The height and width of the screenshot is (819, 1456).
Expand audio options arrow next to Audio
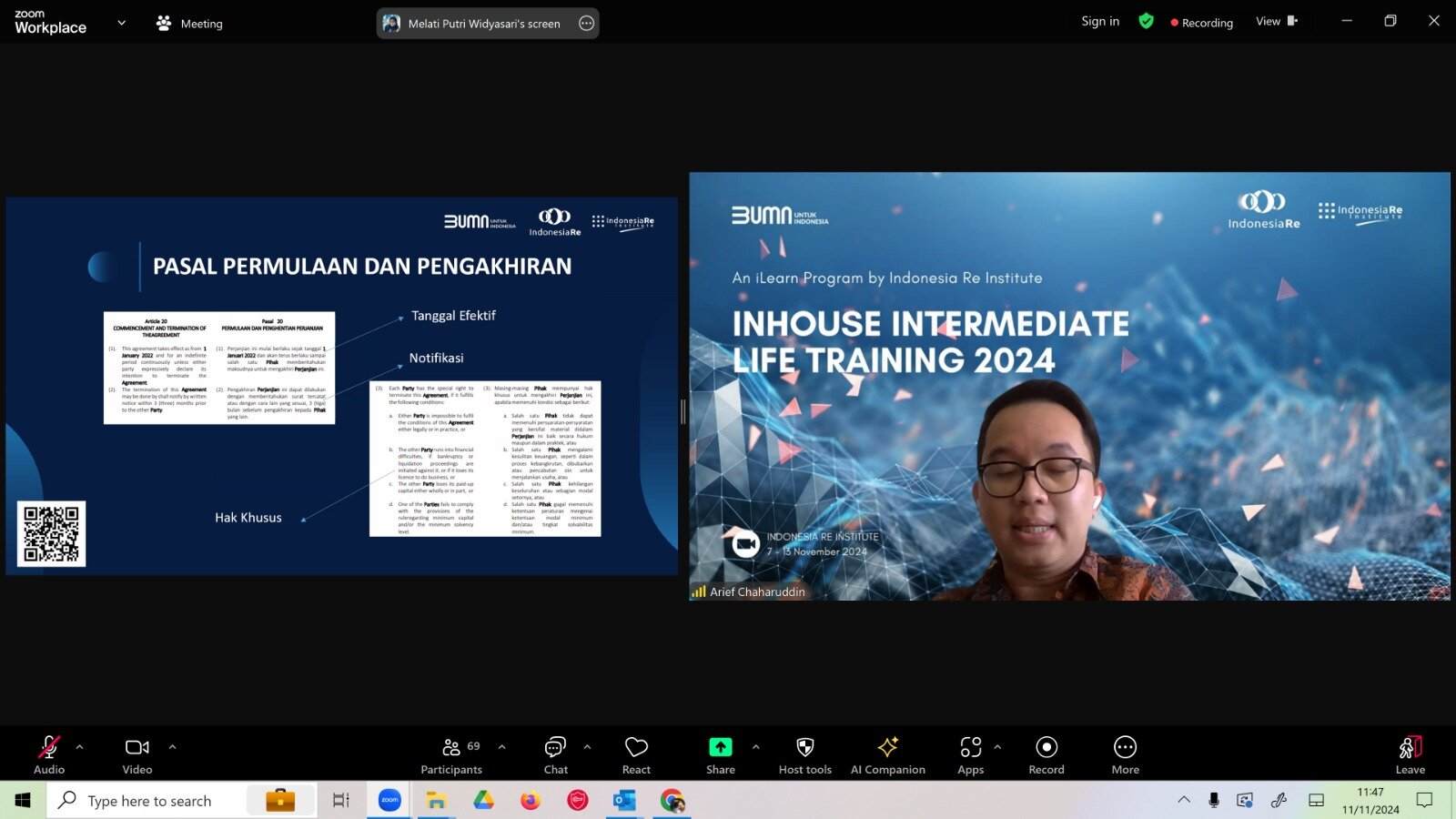click(x=80, y=747)
